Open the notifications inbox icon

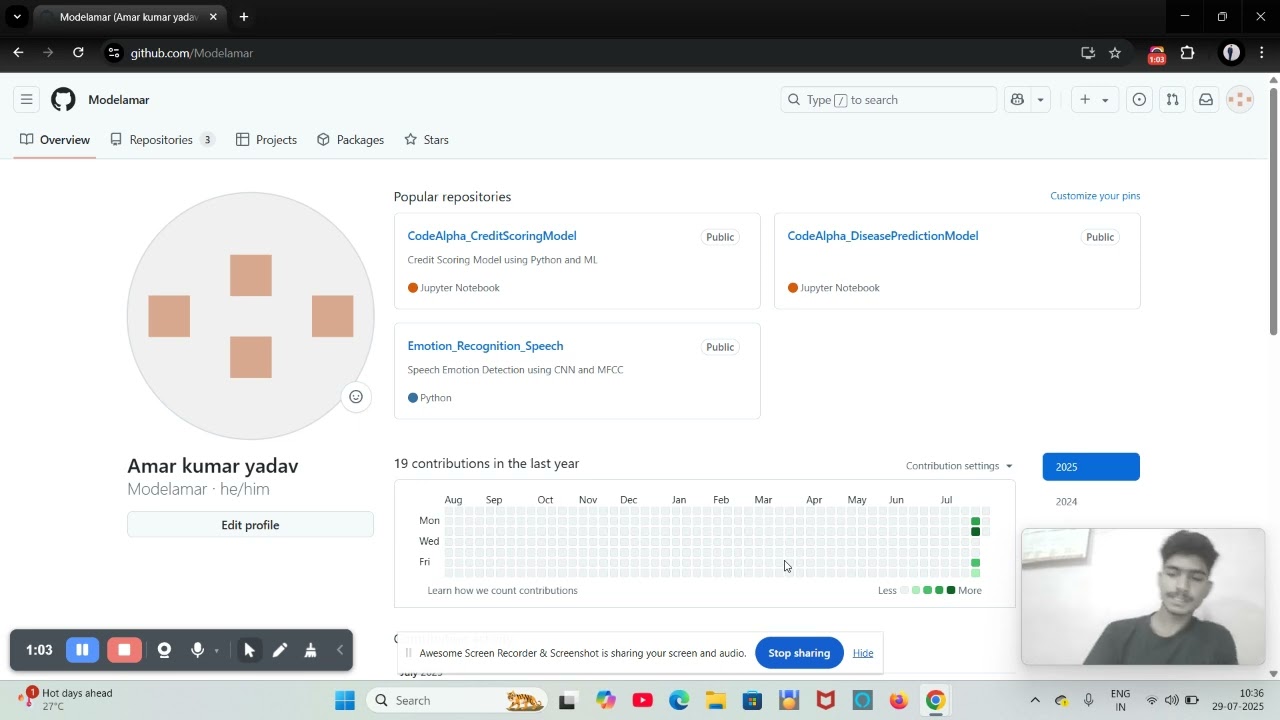point(1206,99)
